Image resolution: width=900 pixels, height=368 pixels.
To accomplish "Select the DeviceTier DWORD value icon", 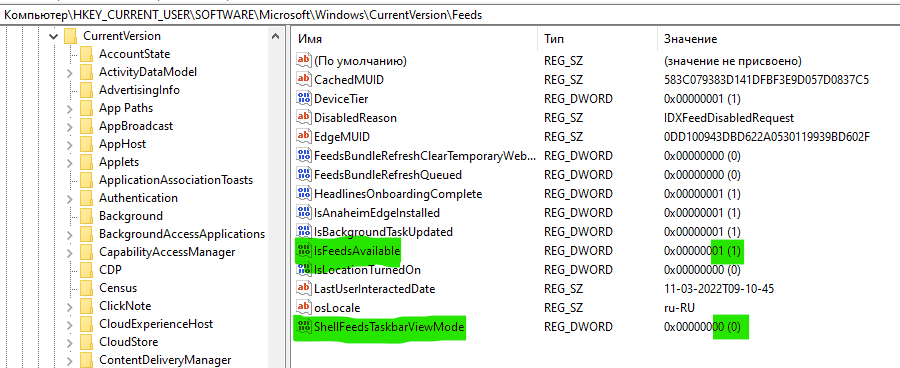I will click(303, 98).
